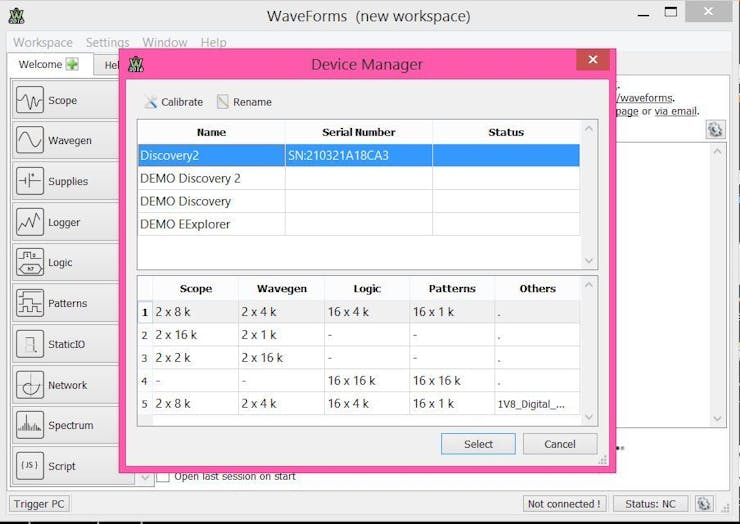Open the Supplies instrument
The image size is (740, 524).
click(x=66, y=181)
